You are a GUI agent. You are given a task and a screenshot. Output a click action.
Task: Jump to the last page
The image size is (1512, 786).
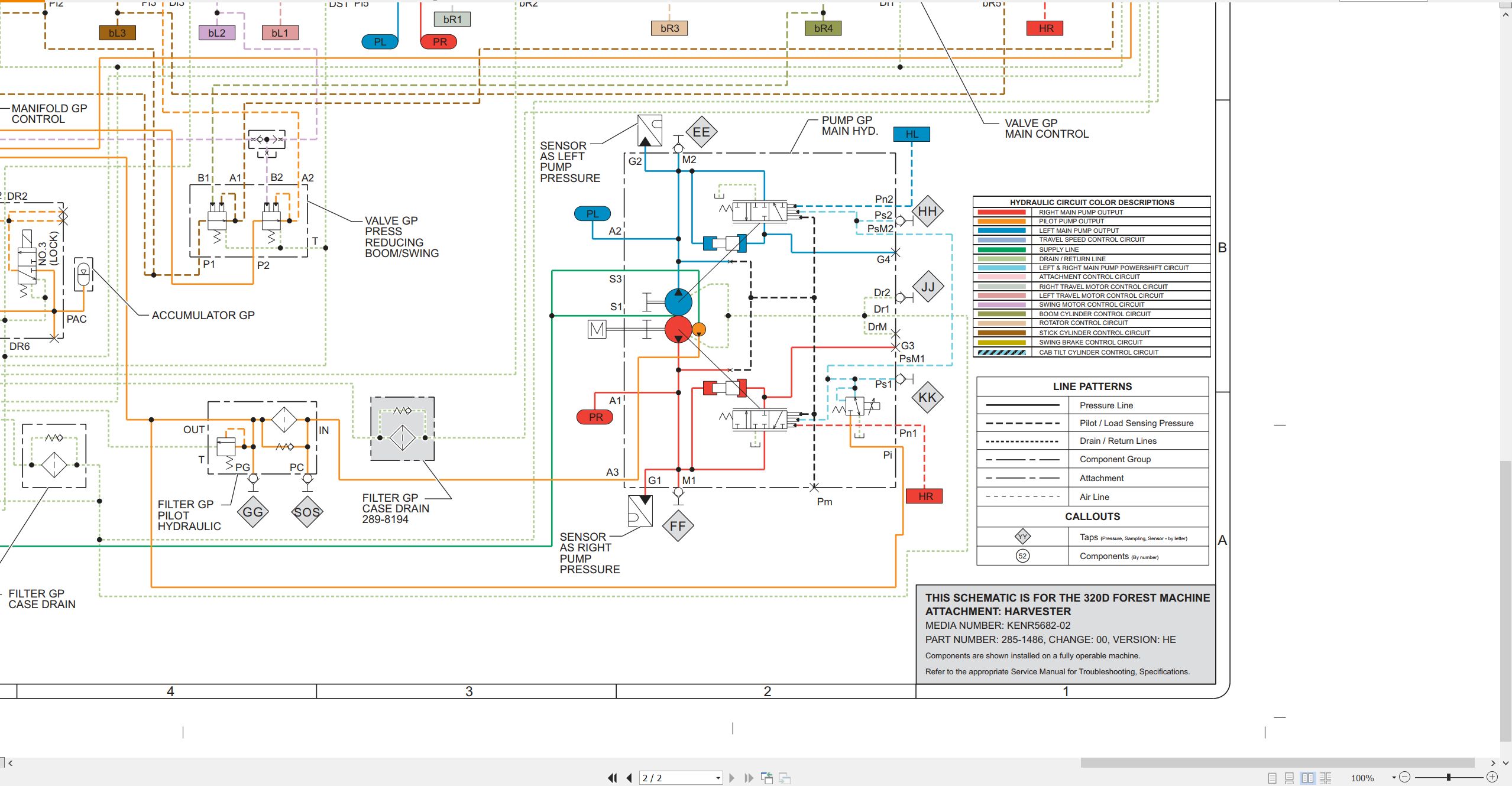coord(749,778)
